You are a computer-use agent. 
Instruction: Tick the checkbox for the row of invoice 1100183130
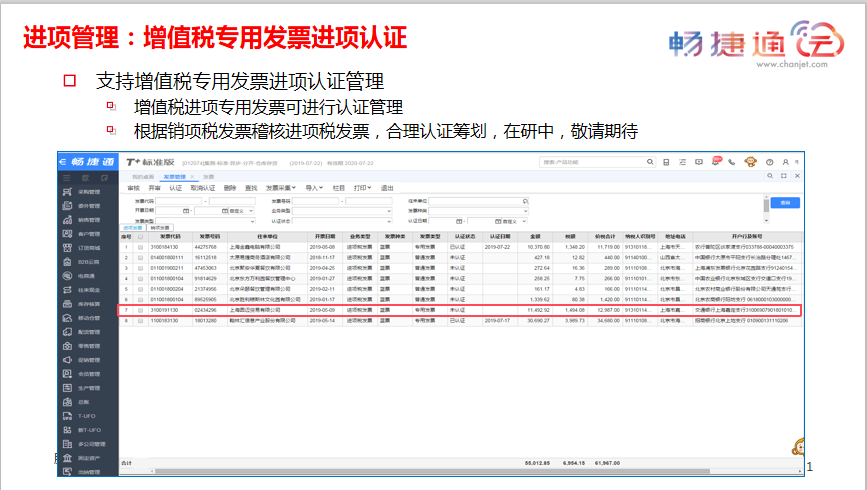pyautogui.click(x=140, y=321)
